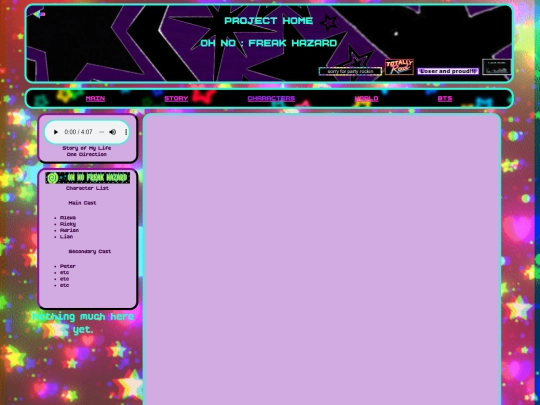Open the BTS page link
540x405 pixels.
tap(445, 98)
